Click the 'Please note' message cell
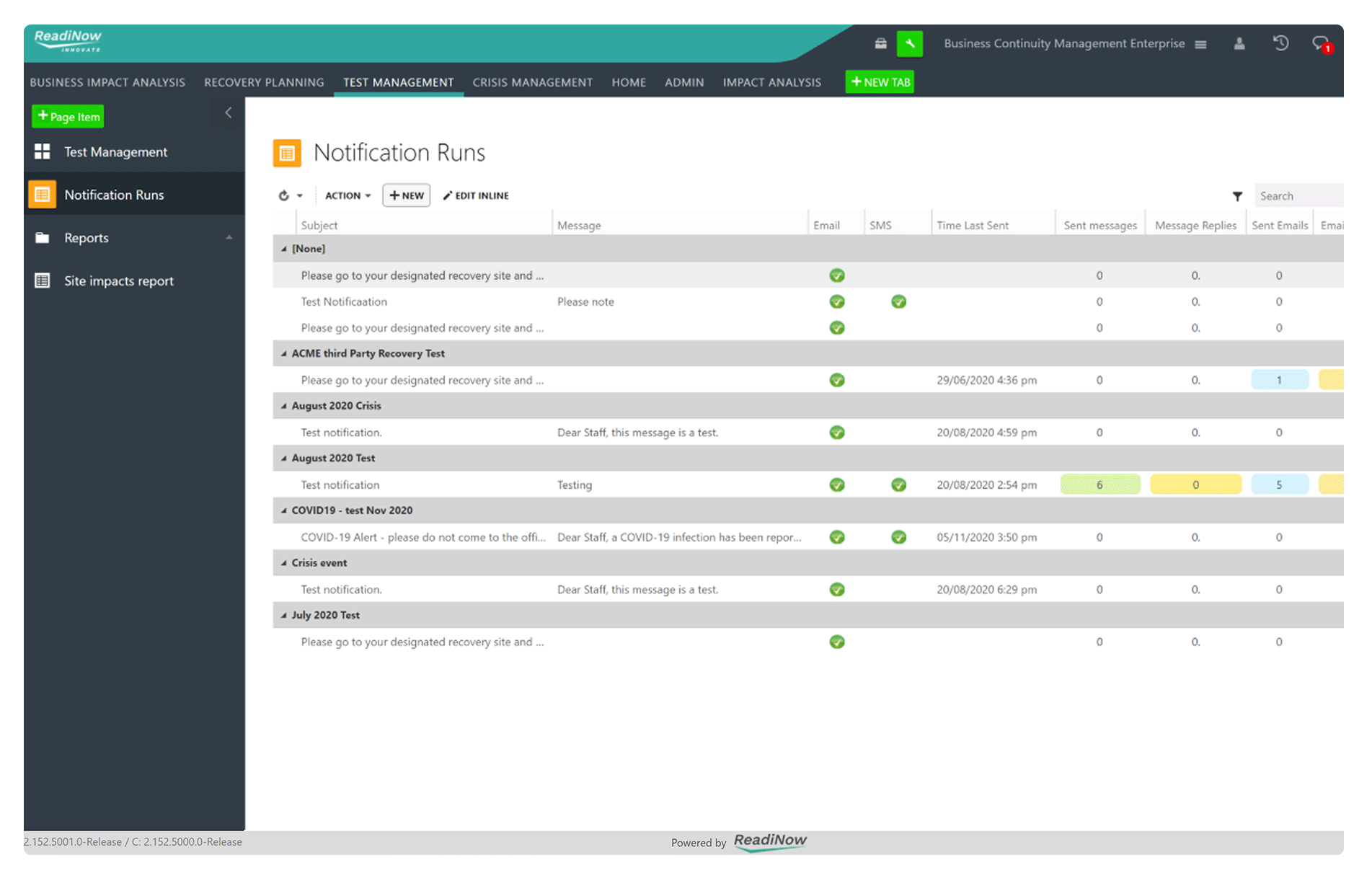The image size is (1372, 881). click(585, 301)
